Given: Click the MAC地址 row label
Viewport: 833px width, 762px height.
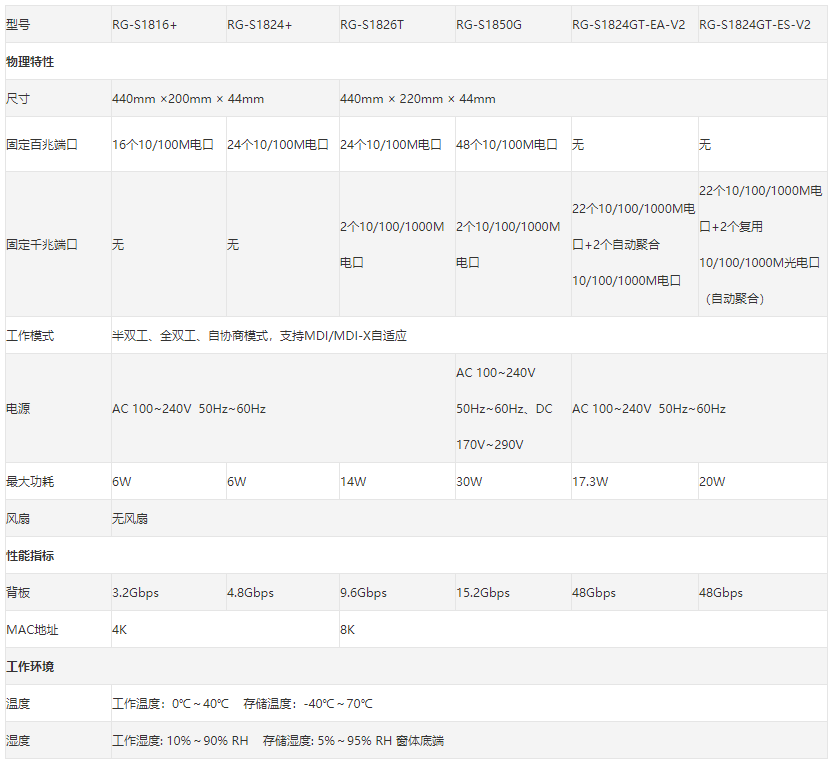Looking at the screenshot, I should pyautogui.click(x=32, y=630).
